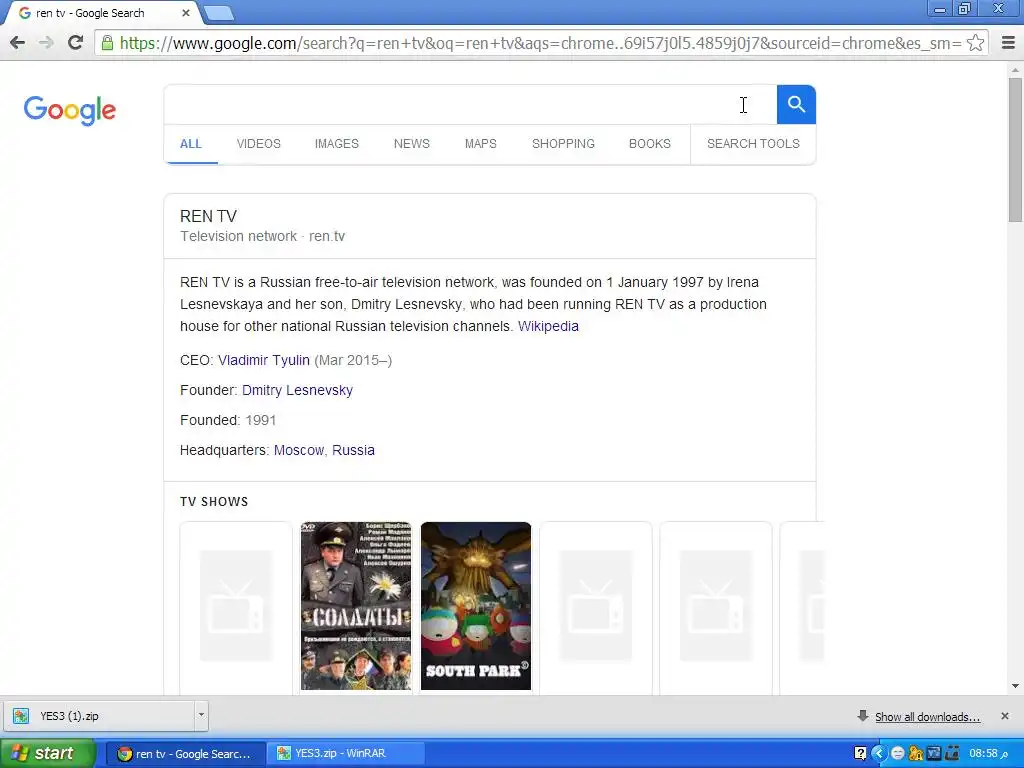
Task: Click the zip file icon in downloads bar
Action: tap(21, 716)
